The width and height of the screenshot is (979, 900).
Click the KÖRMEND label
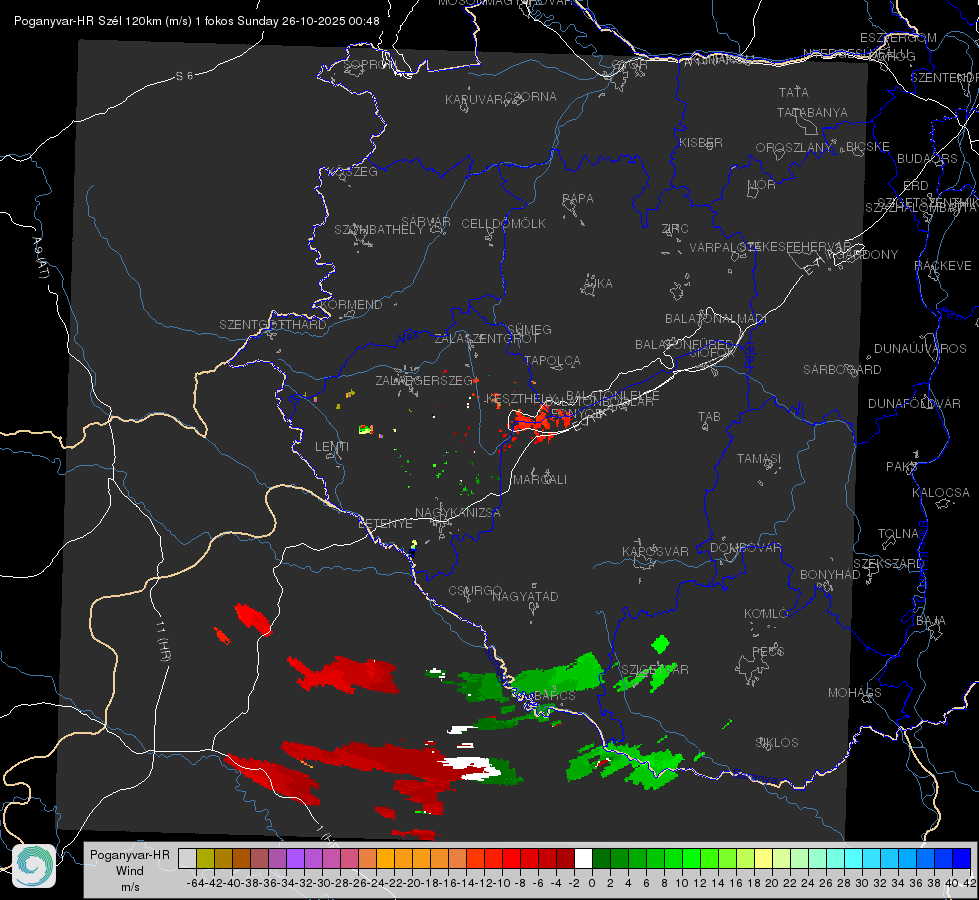pos(351,304)
